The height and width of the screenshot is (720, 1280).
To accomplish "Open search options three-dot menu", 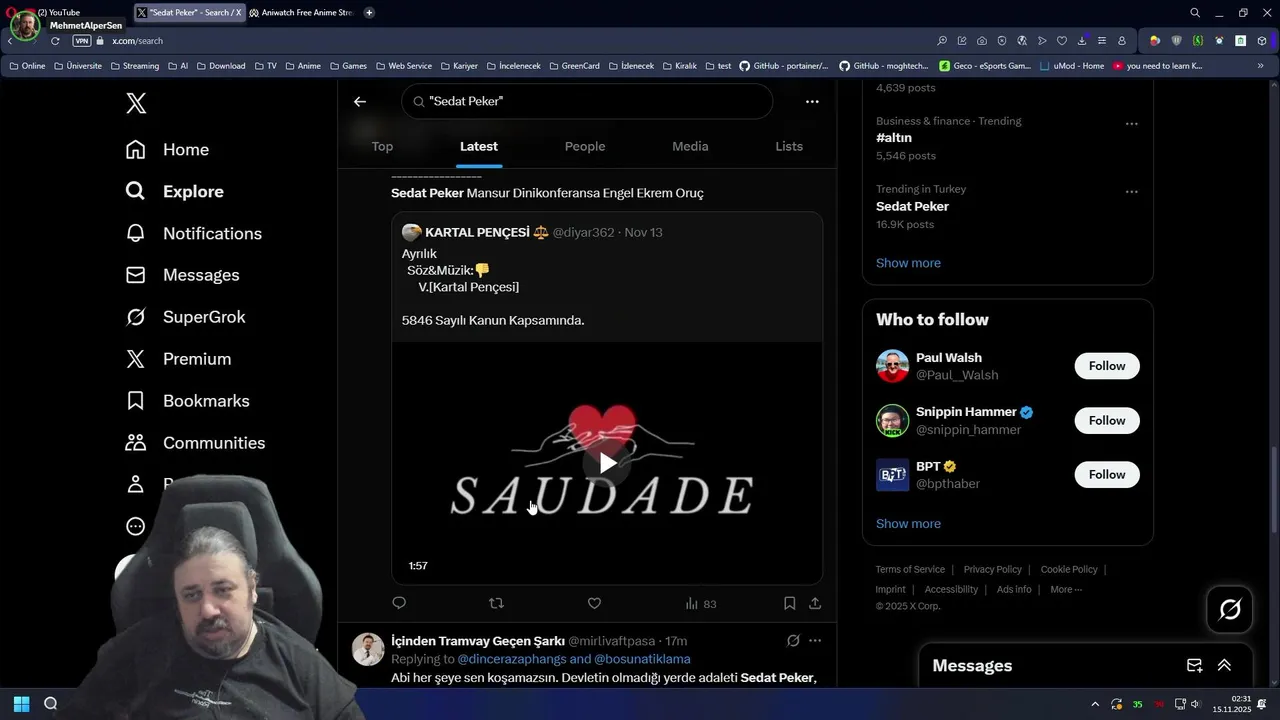I will (x=812, y=101).
